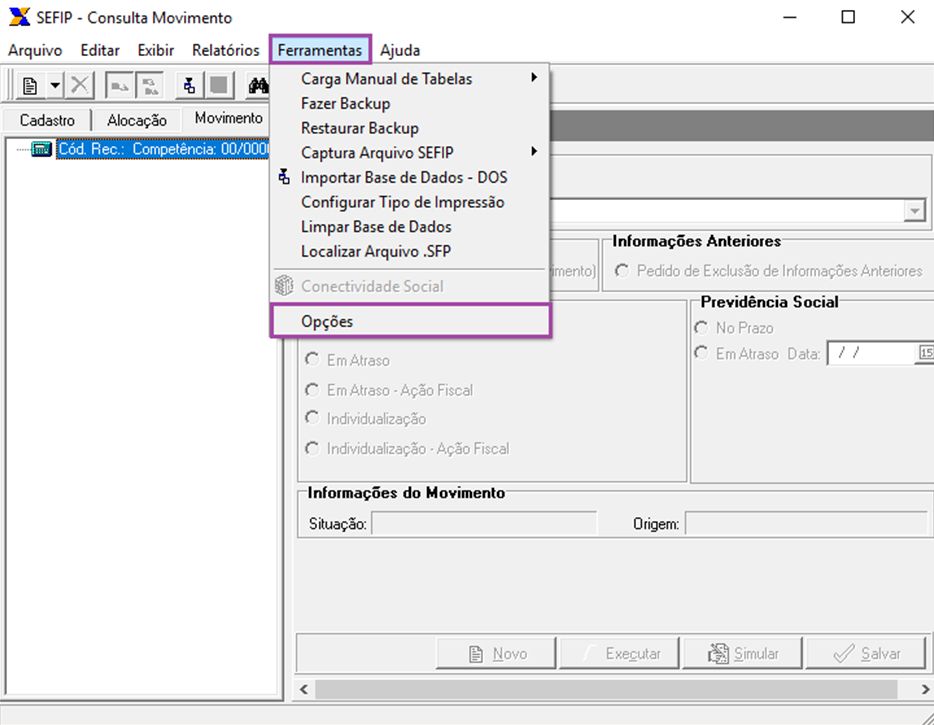Click the Conectividade Social icon
Viewport: 934px width, 725px height.
[x=284, y=286]
